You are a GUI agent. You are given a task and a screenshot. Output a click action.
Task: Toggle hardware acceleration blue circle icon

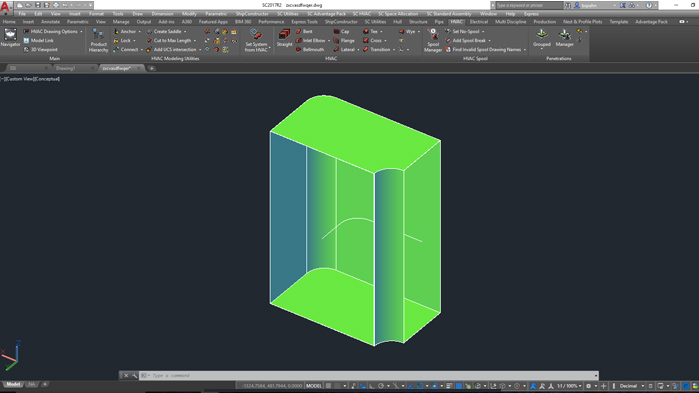click(x=686, y=386)
